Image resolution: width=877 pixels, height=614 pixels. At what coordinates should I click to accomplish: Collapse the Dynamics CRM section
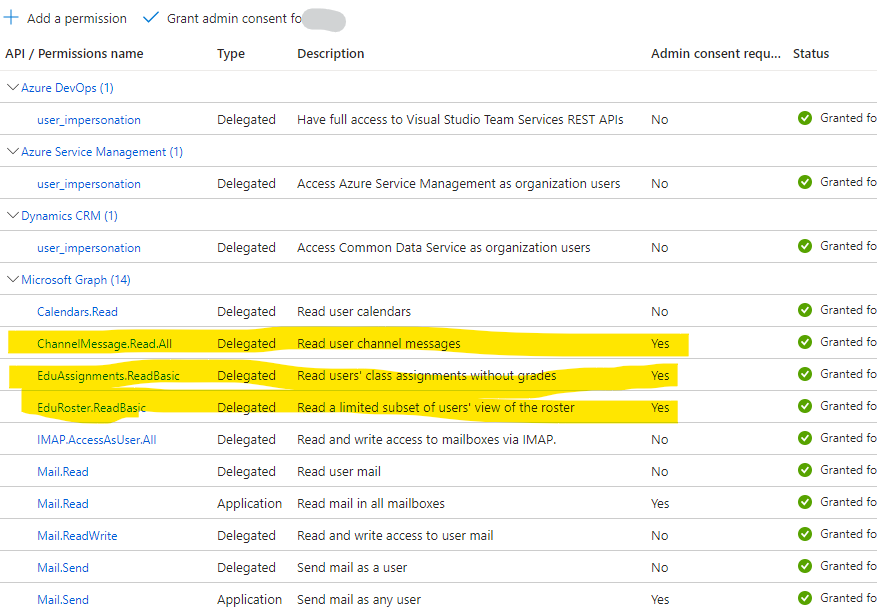(12, 215)
